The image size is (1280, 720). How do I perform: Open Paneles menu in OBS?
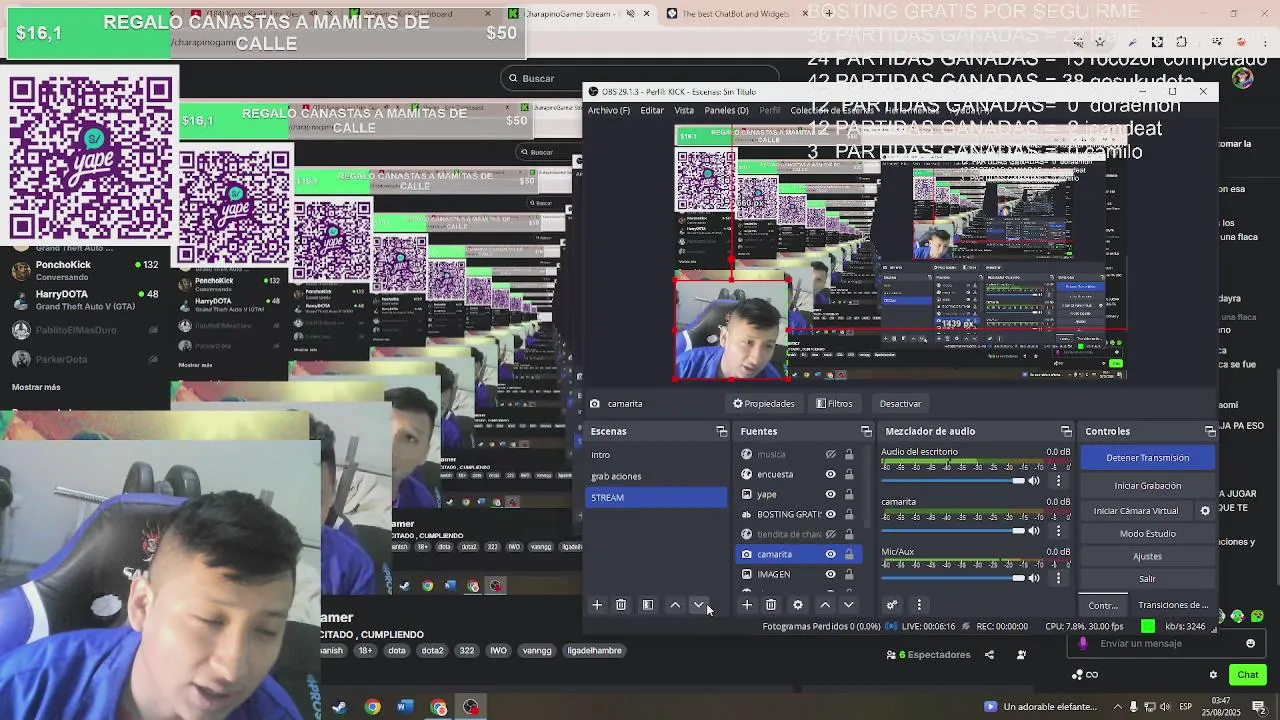point(727,110)
